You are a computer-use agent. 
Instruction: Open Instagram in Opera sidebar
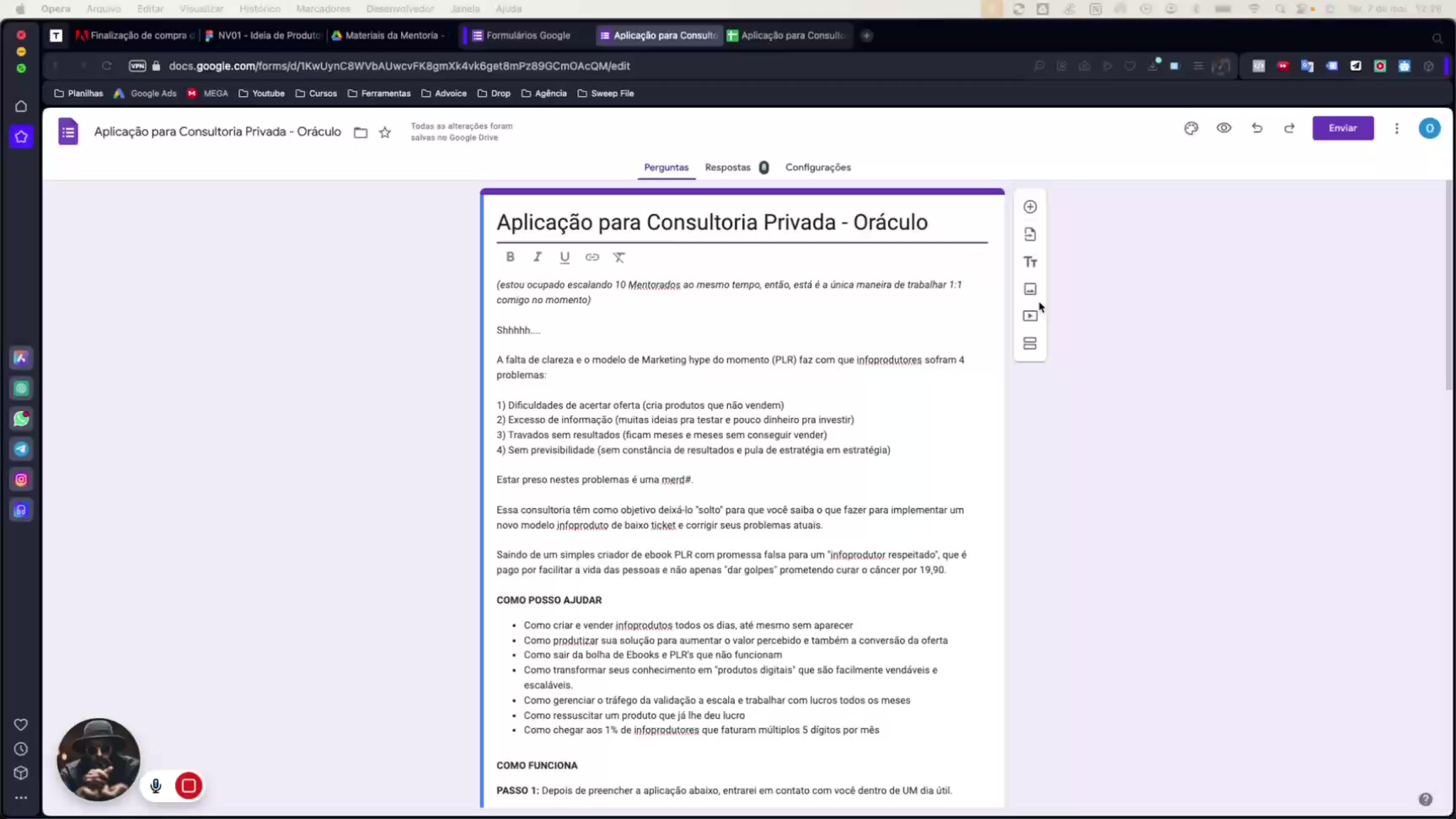click(x=21, y=479)
